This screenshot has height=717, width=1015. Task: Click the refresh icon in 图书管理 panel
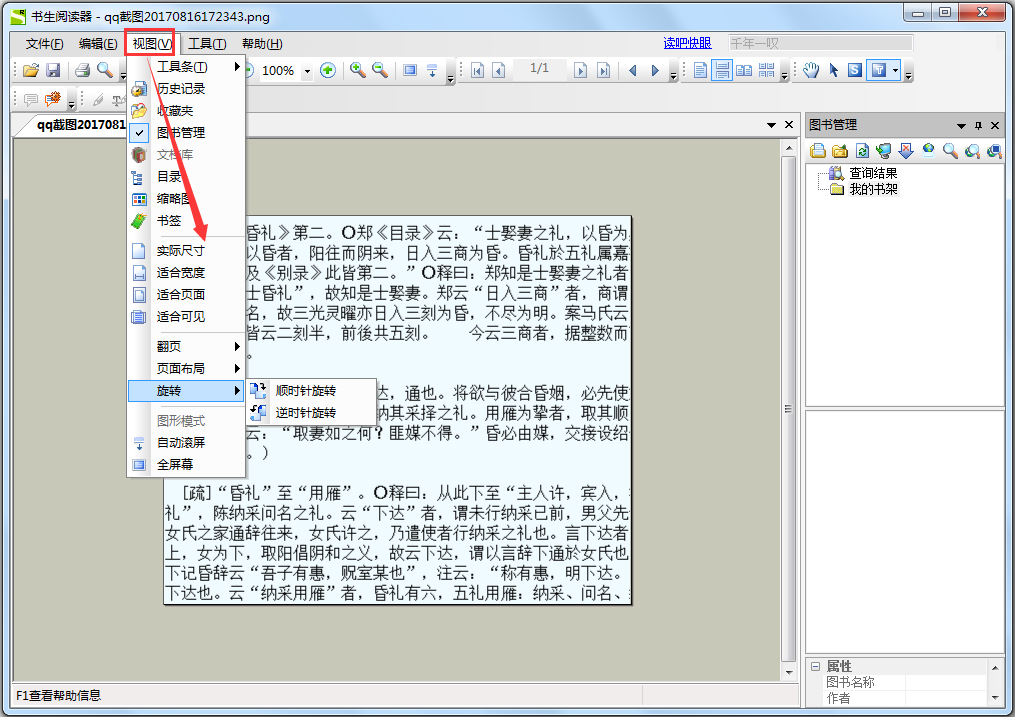(x=860, y=150)
